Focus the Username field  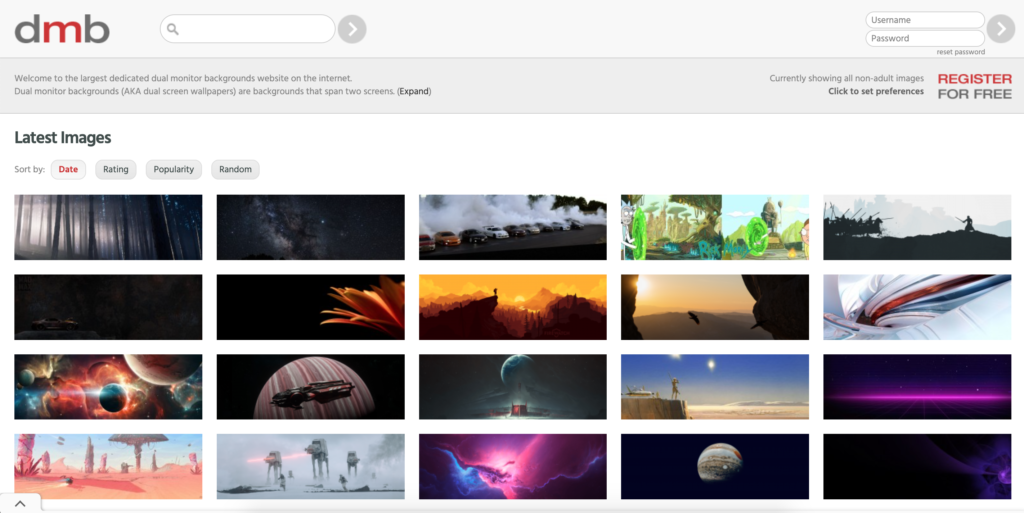(925, 20)
